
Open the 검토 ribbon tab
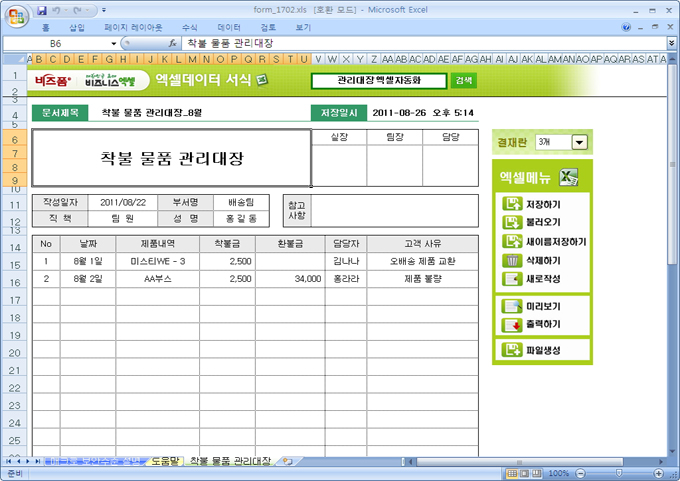(x=268, y=28)
